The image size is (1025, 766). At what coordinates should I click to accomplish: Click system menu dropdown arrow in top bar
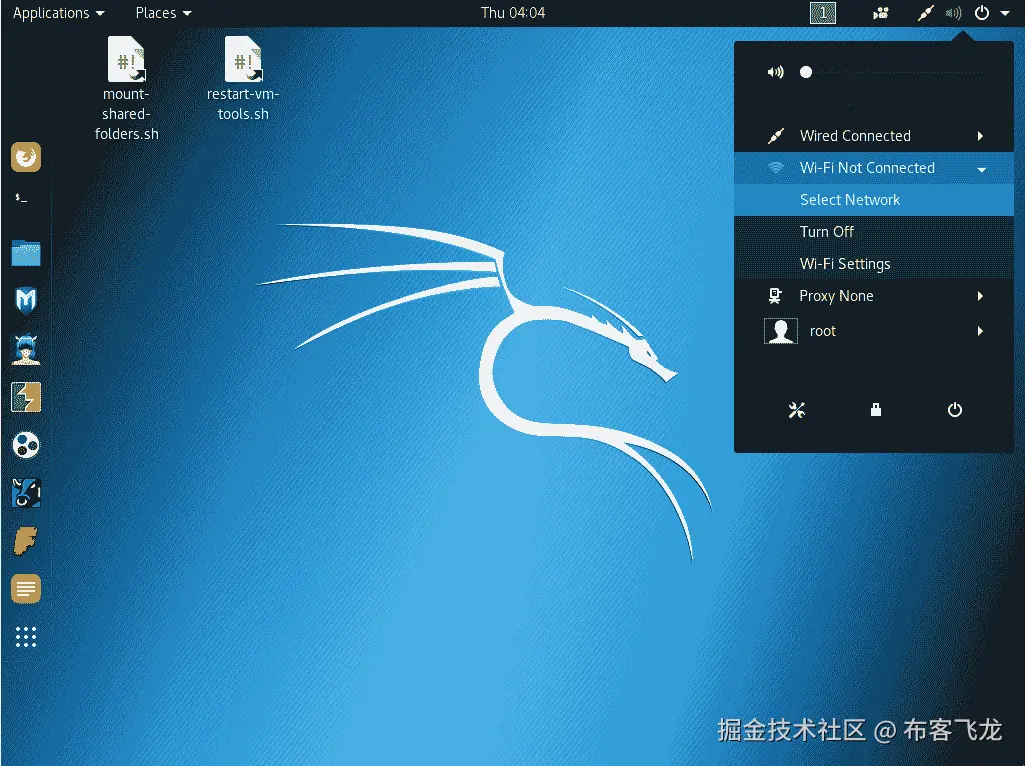(1005, 13)
